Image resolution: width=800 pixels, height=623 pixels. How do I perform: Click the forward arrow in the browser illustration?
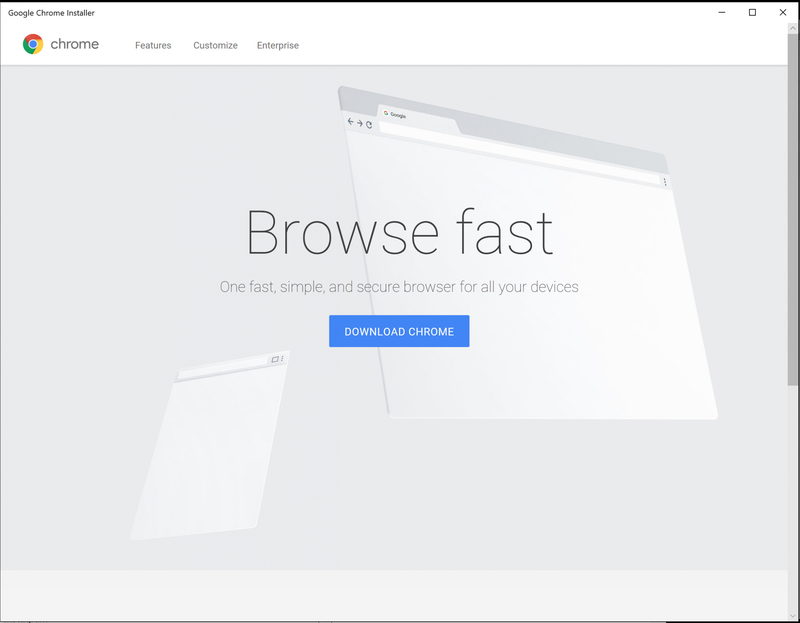(359, 122)
